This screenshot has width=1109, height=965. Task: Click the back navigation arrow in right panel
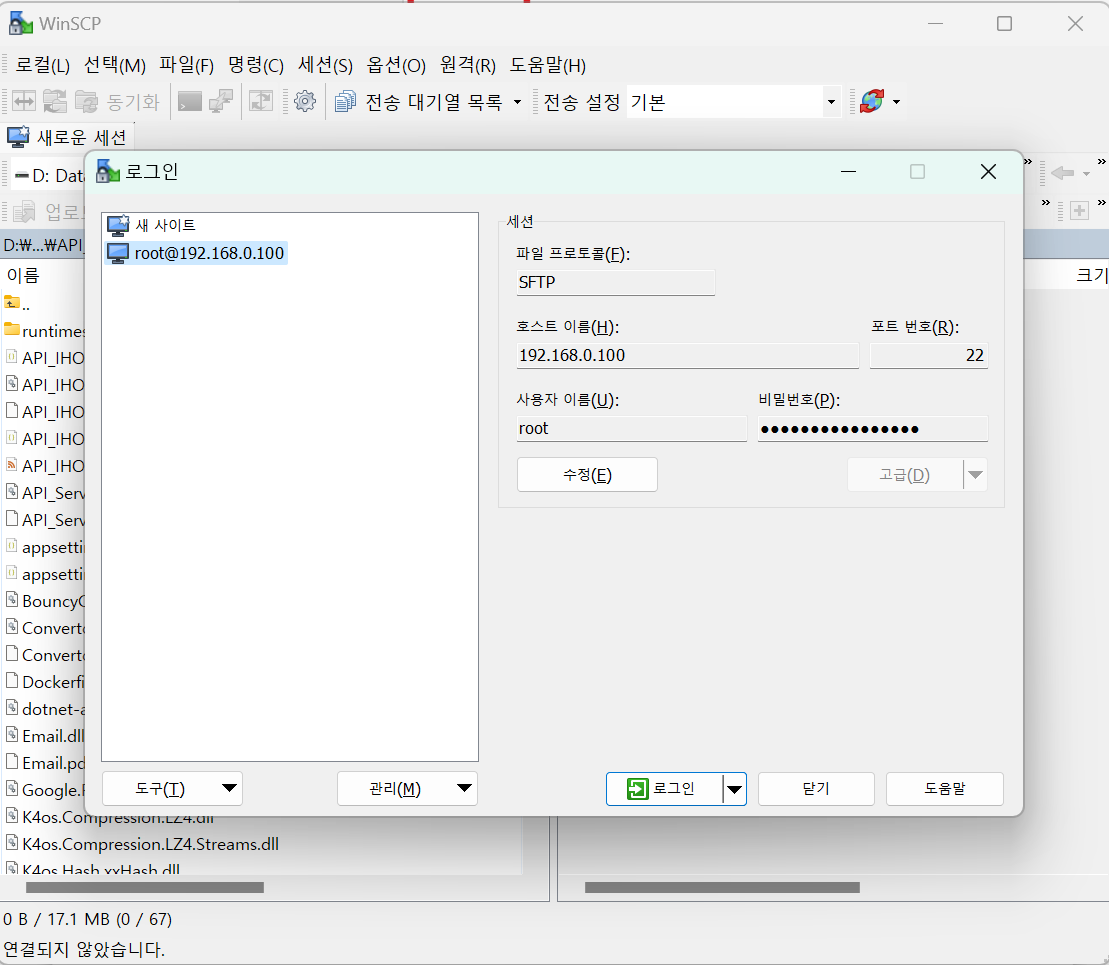click(x=1062, y=173)
